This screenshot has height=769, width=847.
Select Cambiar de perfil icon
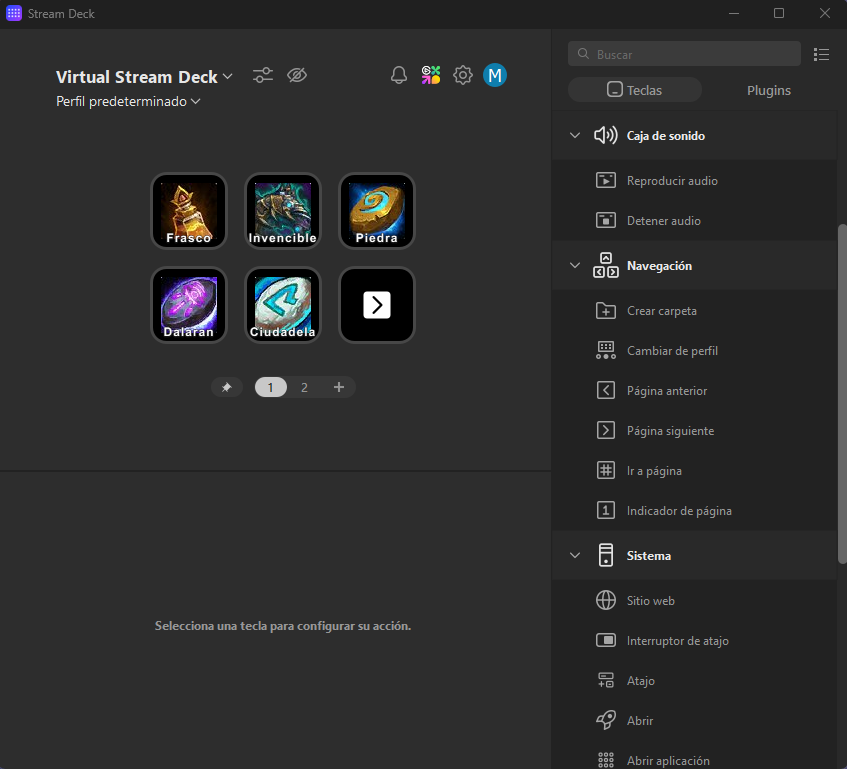pyautogui.click(x=606, y=350)
